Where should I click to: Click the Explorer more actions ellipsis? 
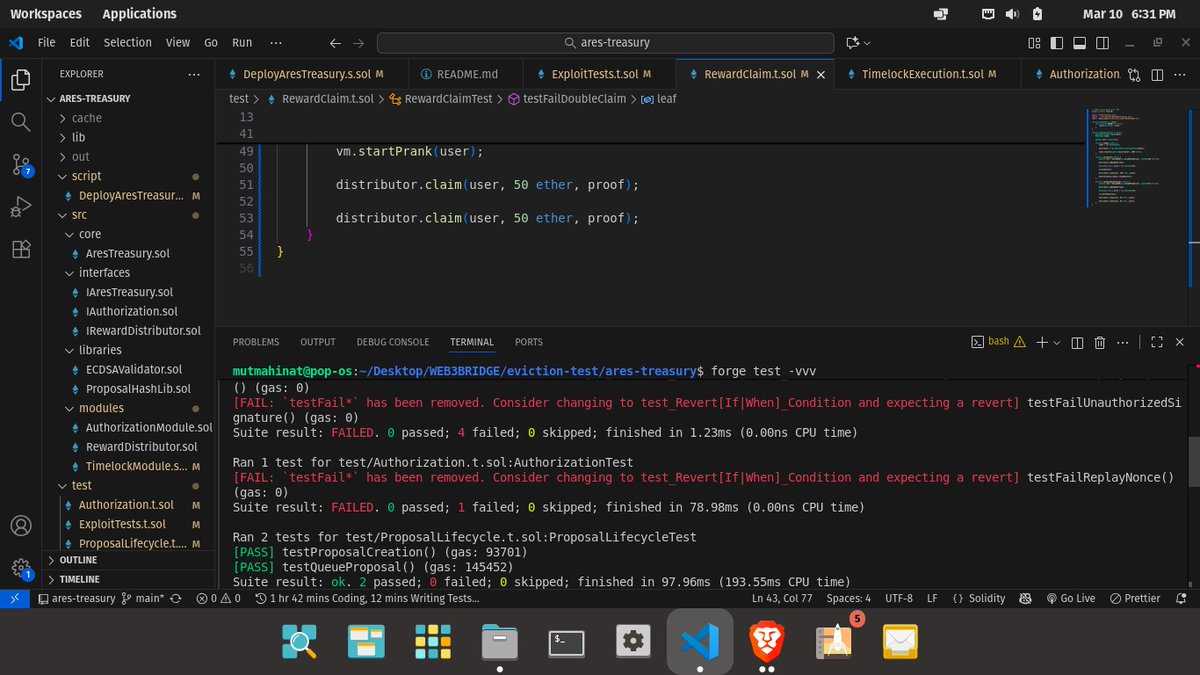click(x=193, y=74)
